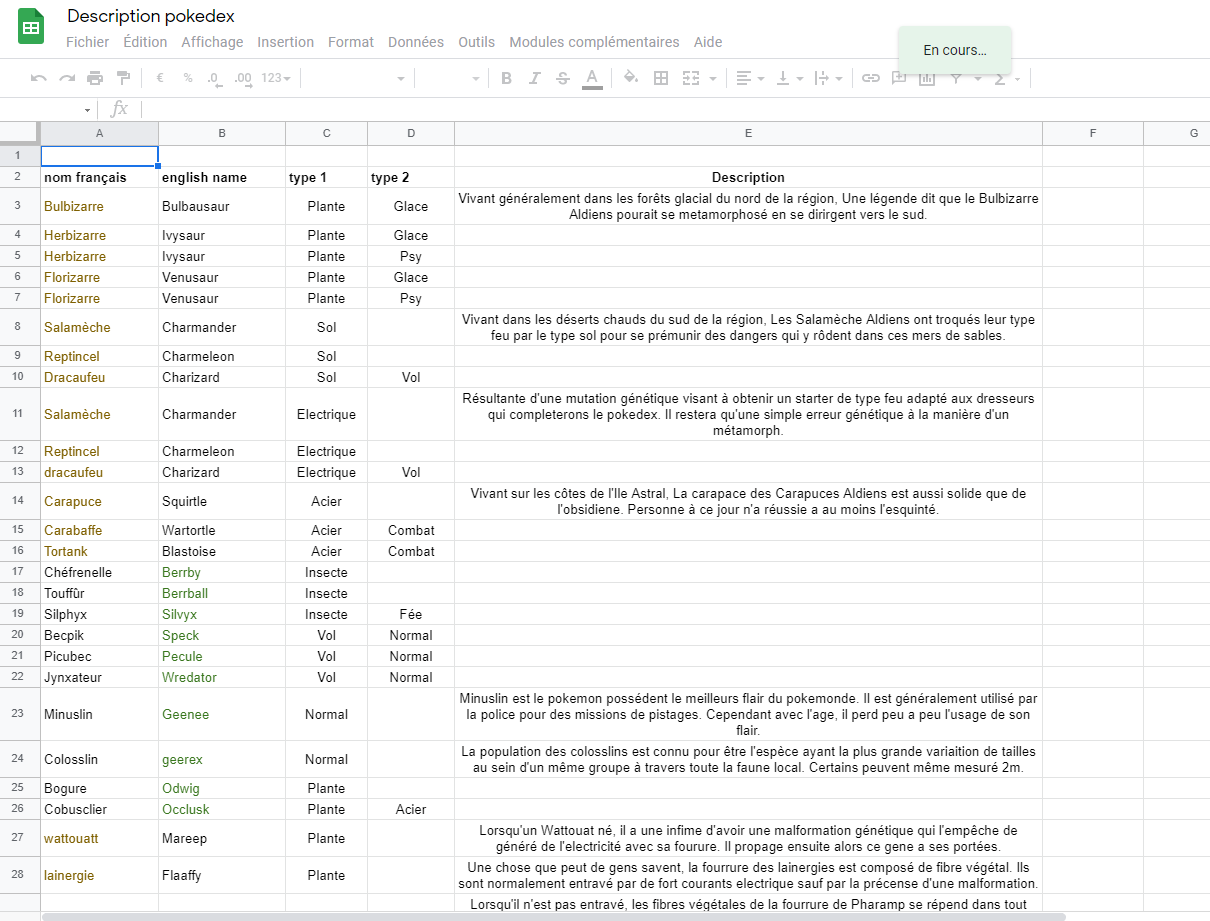Open the text wrapping dropdown

(828, 78)
